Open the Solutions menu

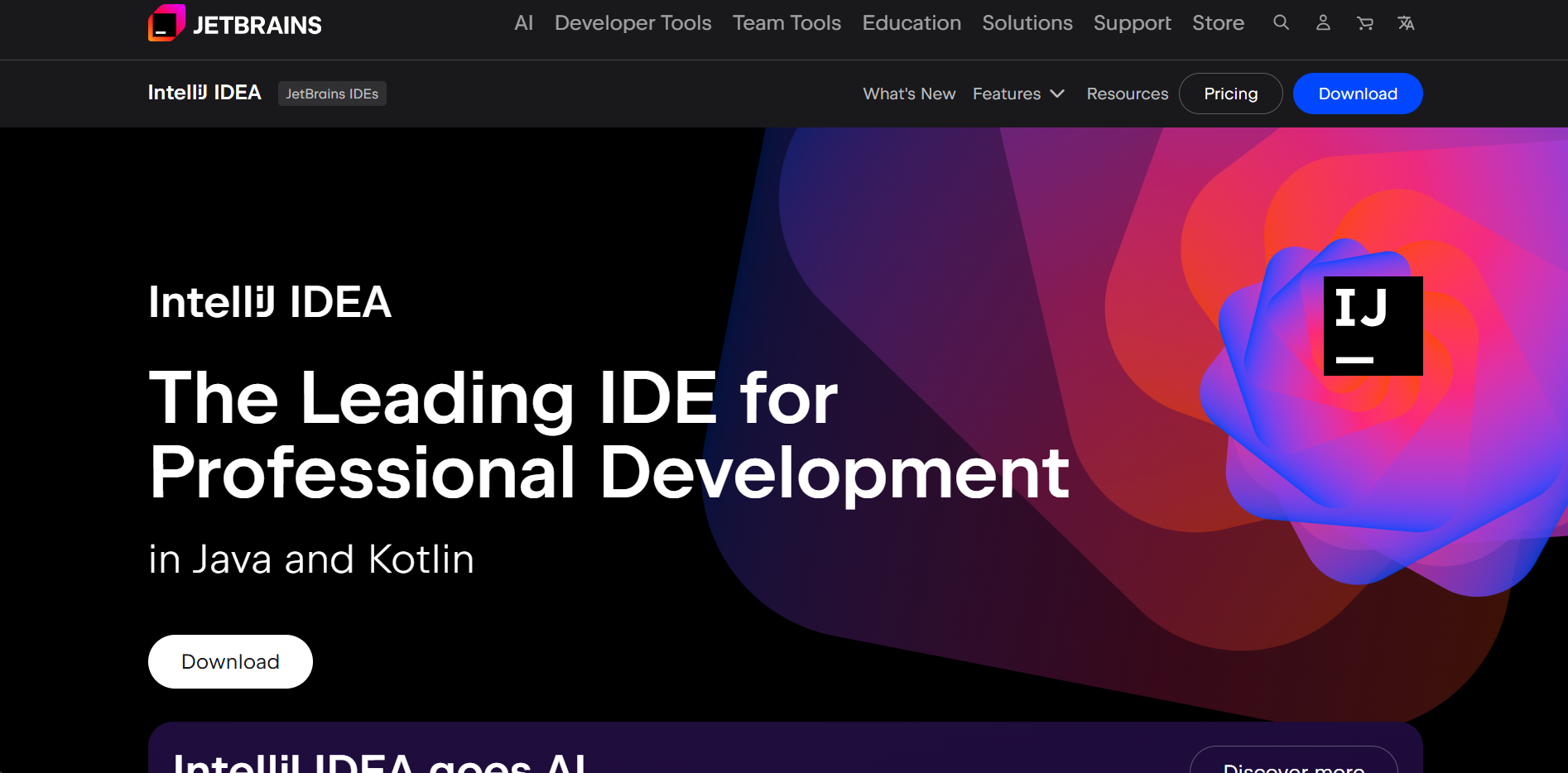(1027, 23)
